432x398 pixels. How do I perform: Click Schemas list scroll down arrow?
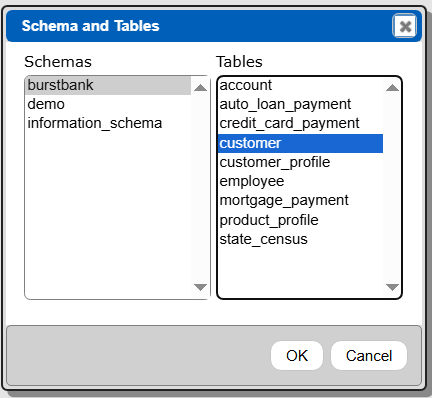point(200,287)
